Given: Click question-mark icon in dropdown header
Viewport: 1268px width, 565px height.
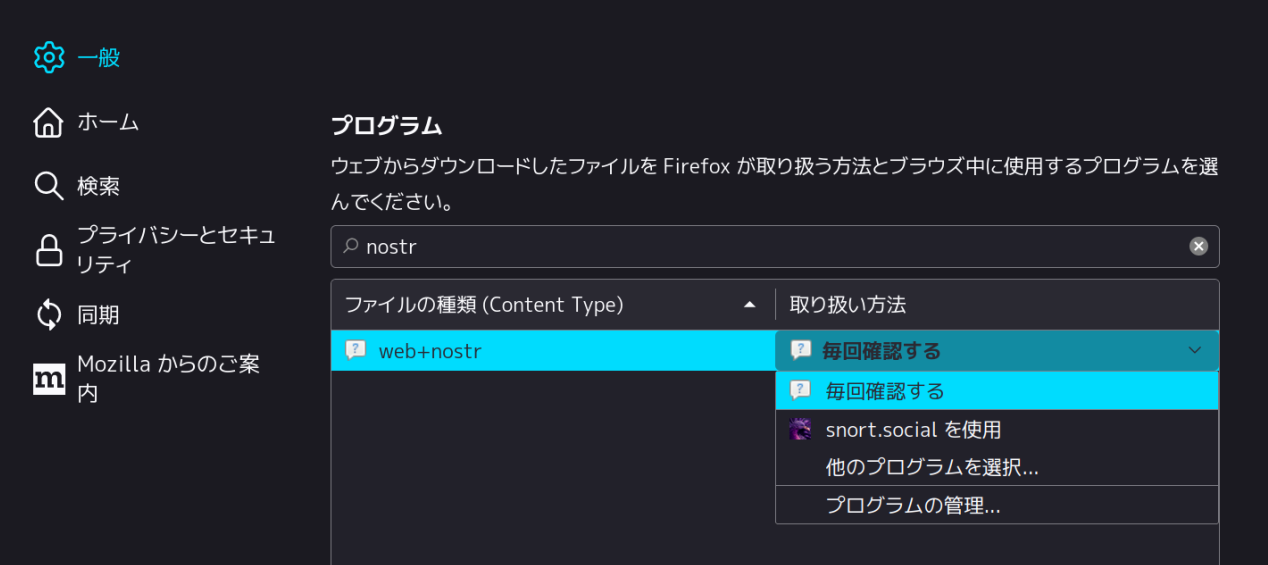Looking at the screenshot, I should [x=800, y=350].
